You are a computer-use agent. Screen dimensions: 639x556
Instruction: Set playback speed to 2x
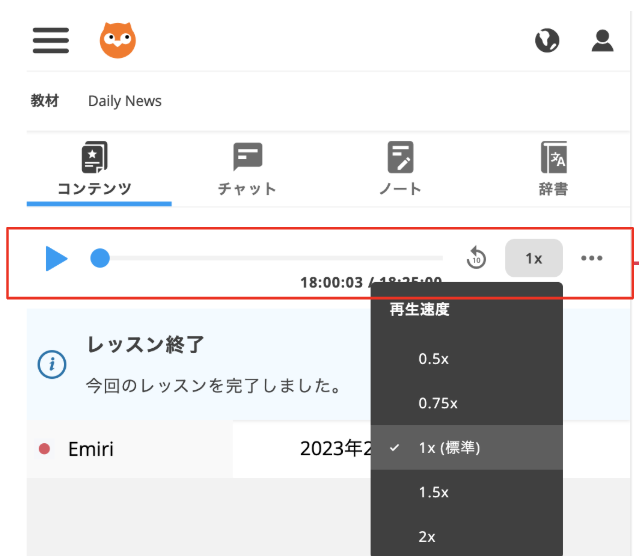point(427,537)
